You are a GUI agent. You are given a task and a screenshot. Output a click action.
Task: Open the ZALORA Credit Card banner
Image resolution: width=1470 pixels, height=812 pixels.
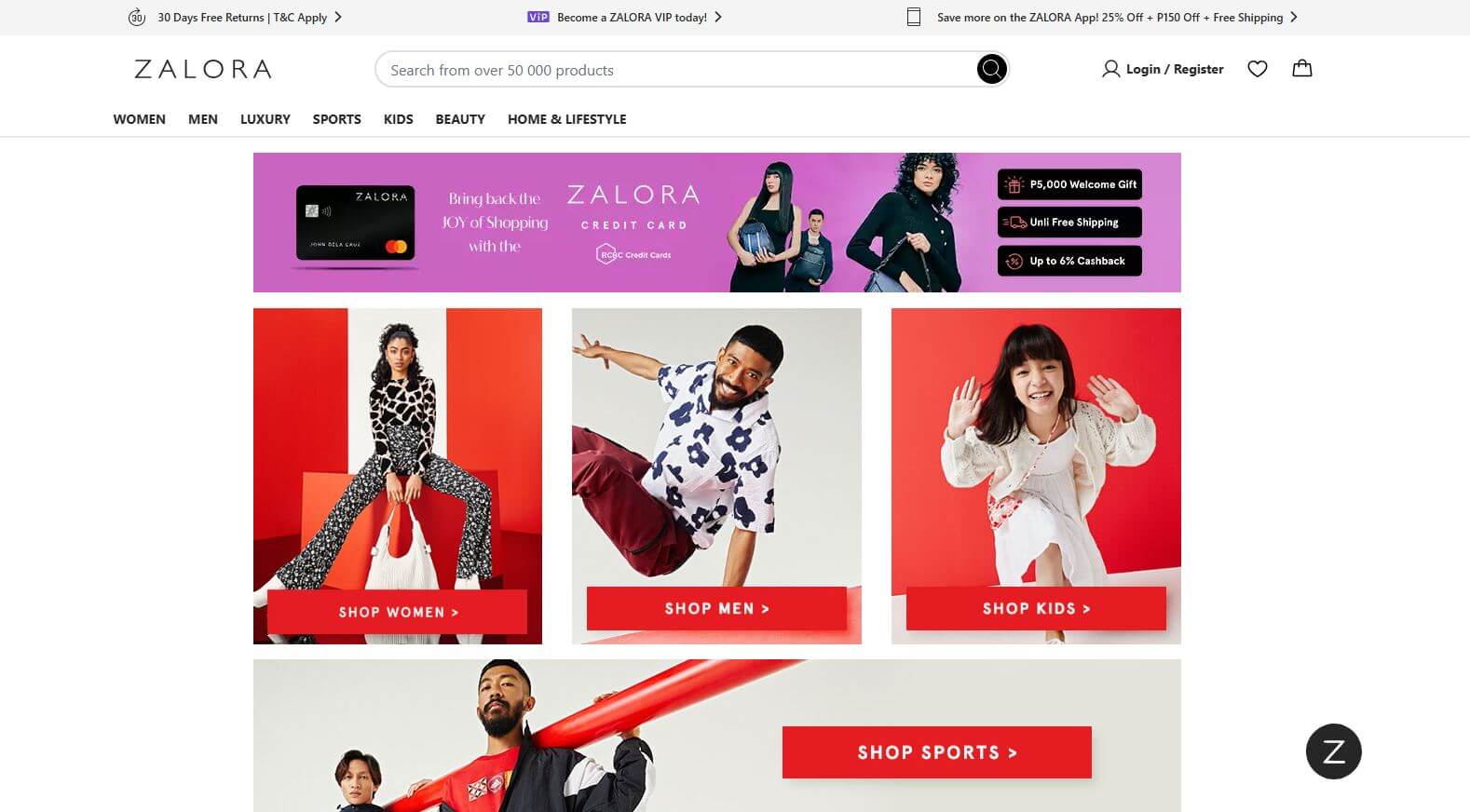click(717, 223)
